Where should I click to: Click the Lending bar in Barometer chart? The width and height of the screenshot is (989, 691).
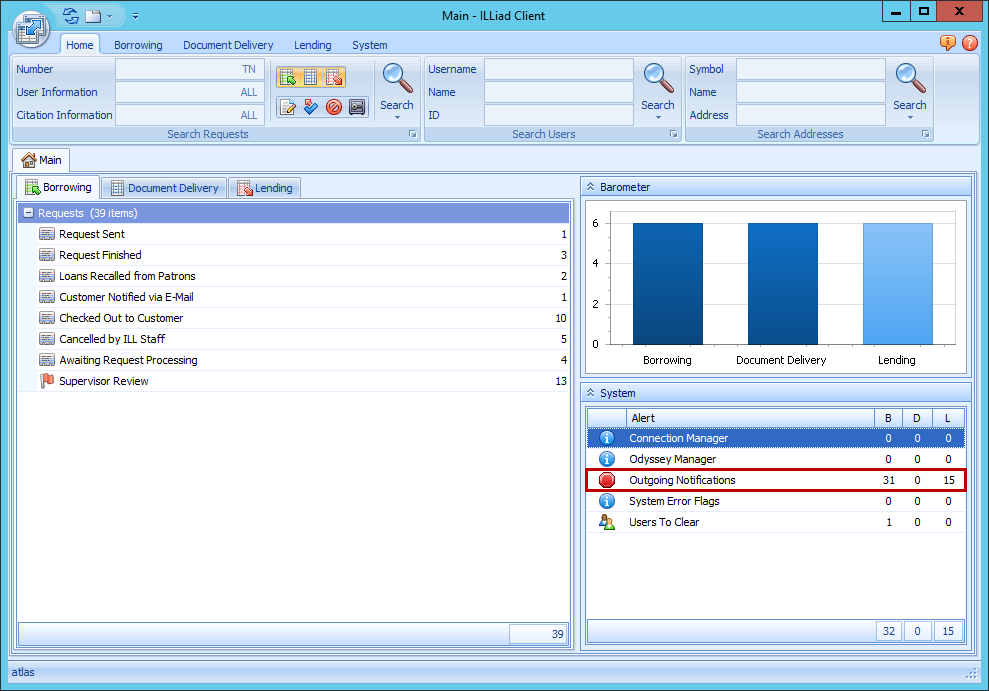897,283
